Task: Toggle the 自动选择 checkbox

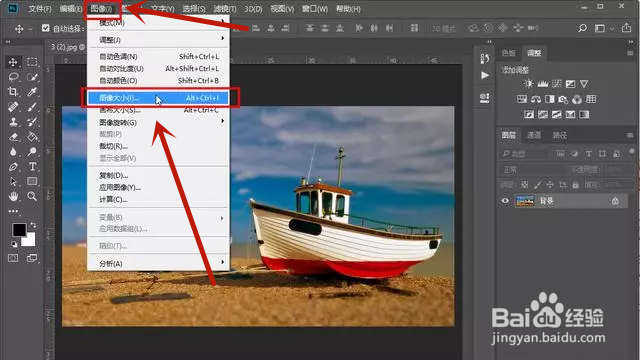Action: coord(45,28)
